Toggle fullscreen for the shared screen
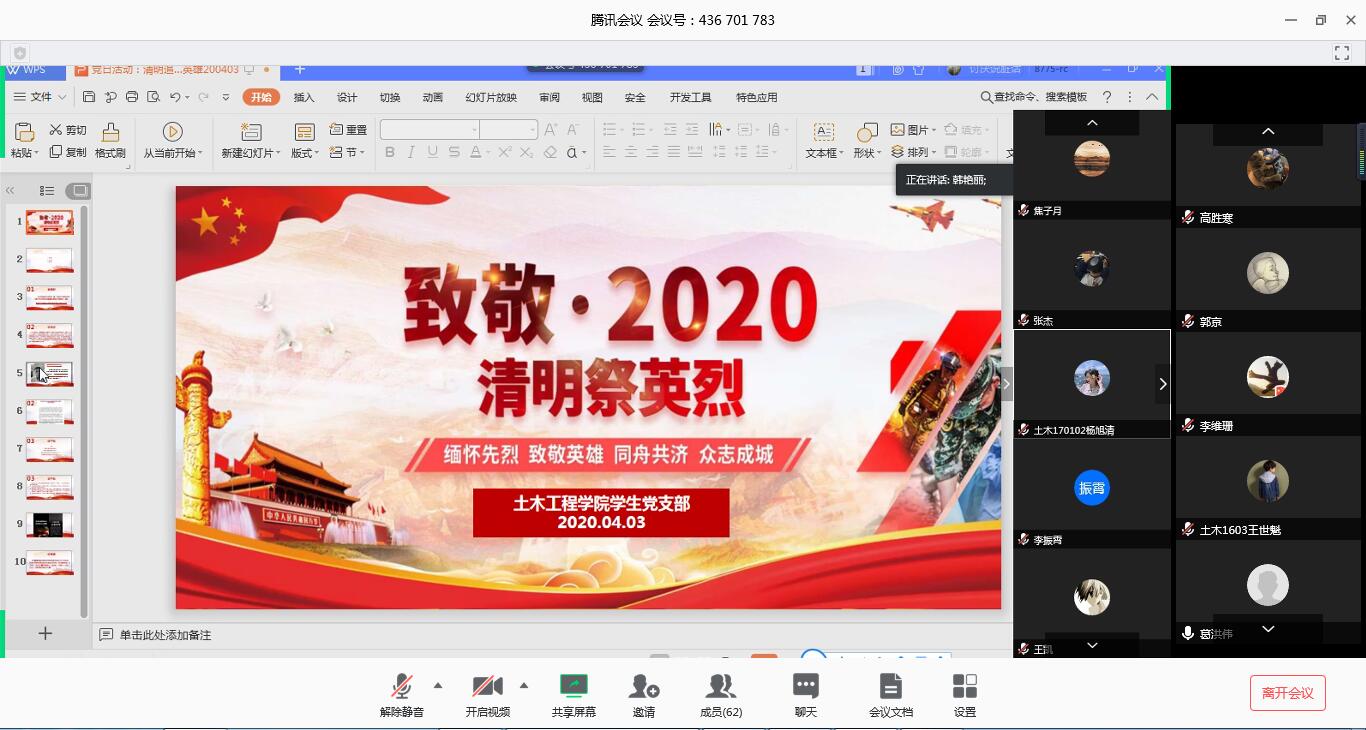Screen dimensions: 1366x730 tap(1342, 53)
